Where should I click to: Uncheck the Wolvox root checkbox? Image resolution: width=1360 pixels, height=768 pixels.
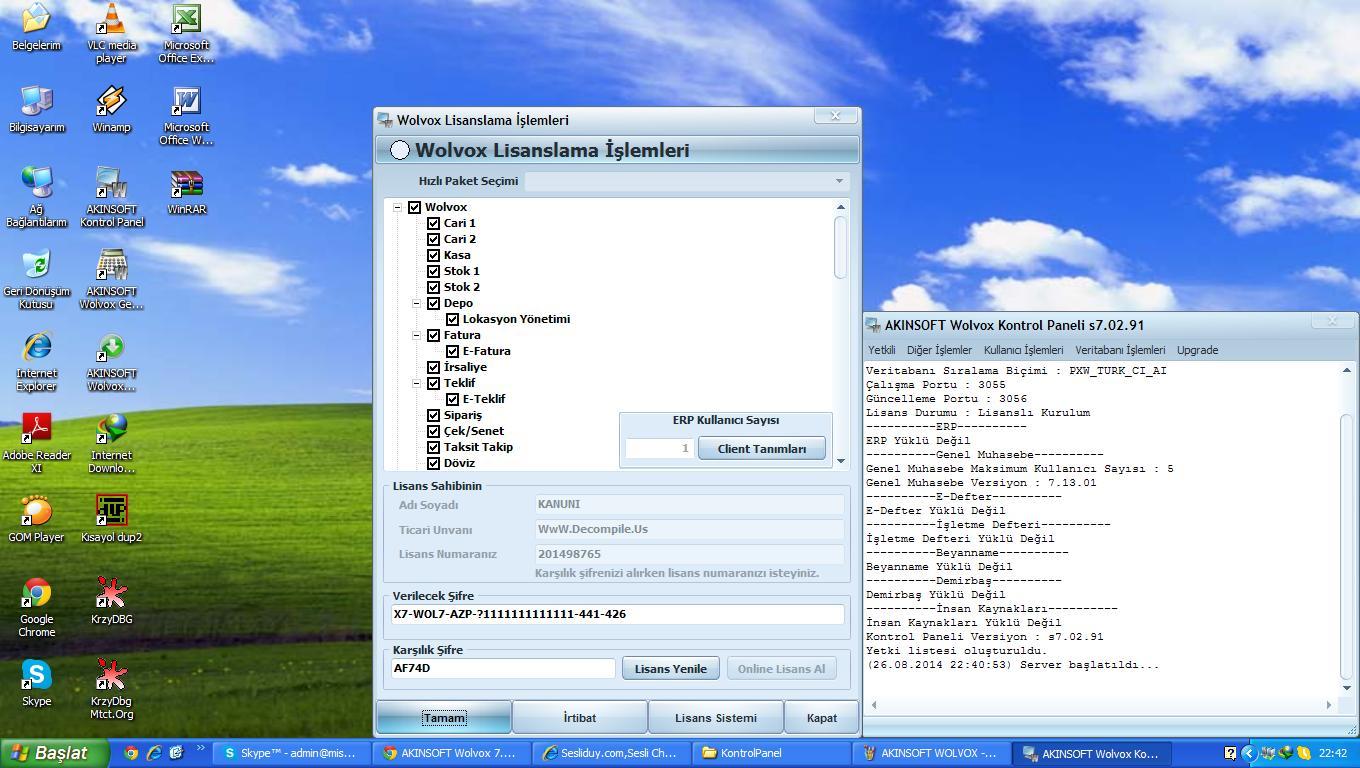(x=414, y=207)
